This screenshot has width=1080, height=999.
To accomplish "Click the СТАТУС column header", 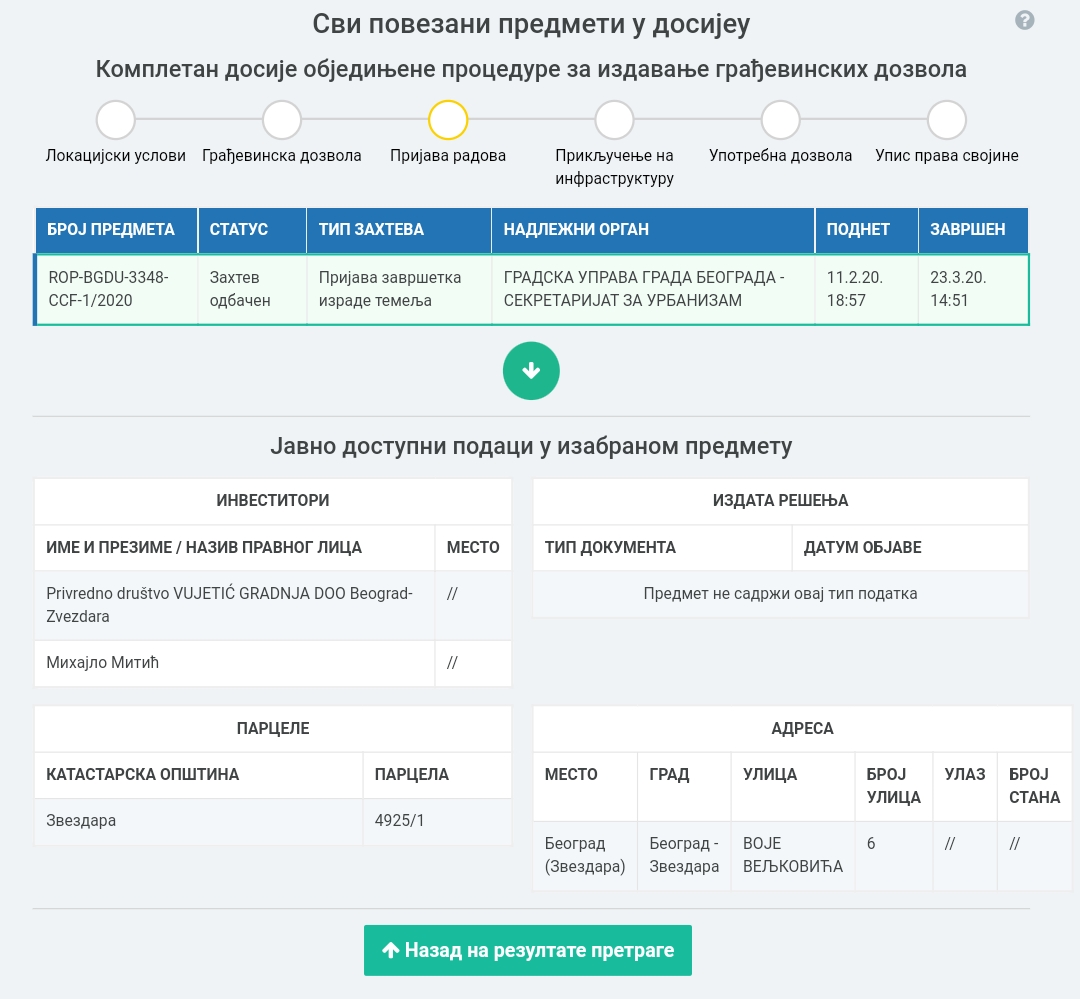I will tap(252, 229).
